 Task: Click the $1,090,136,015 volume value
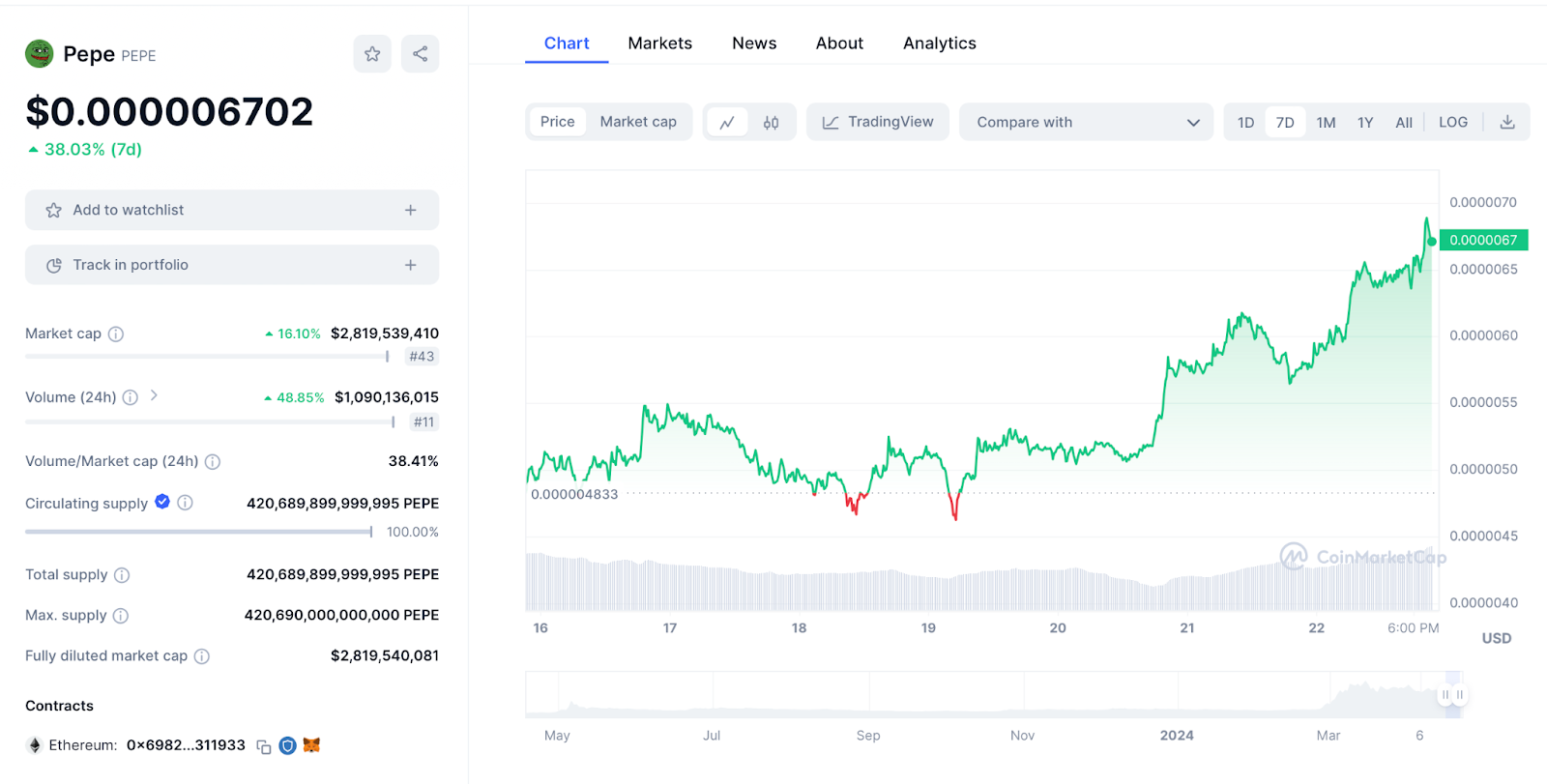pos(387,397)
